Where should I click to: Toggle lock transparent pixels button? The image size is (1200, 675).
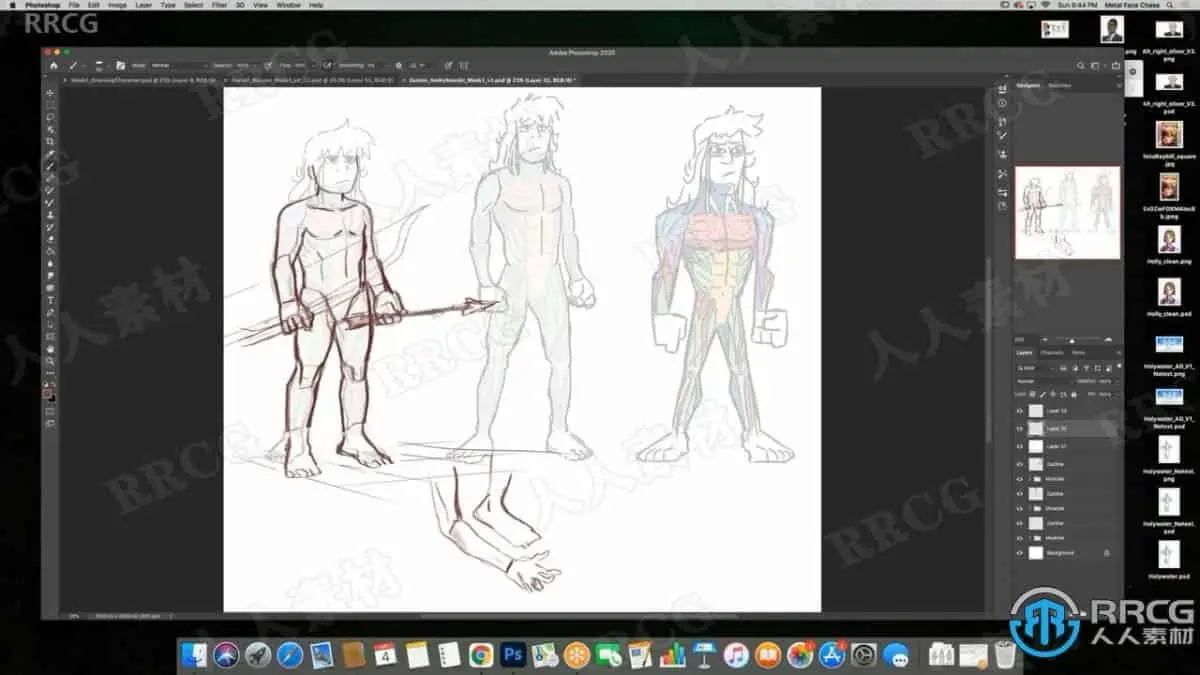pos(1032,395)
